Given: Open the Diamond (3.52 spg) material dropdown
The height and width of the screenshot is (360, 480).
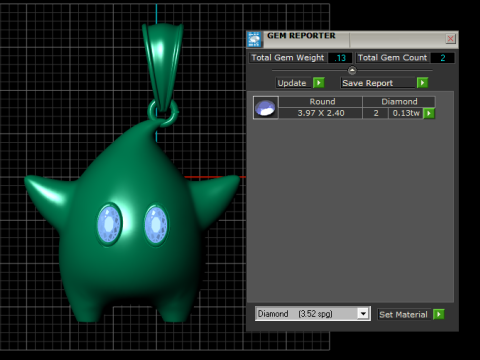Looking at the screenshot, I should click(363, 314).
